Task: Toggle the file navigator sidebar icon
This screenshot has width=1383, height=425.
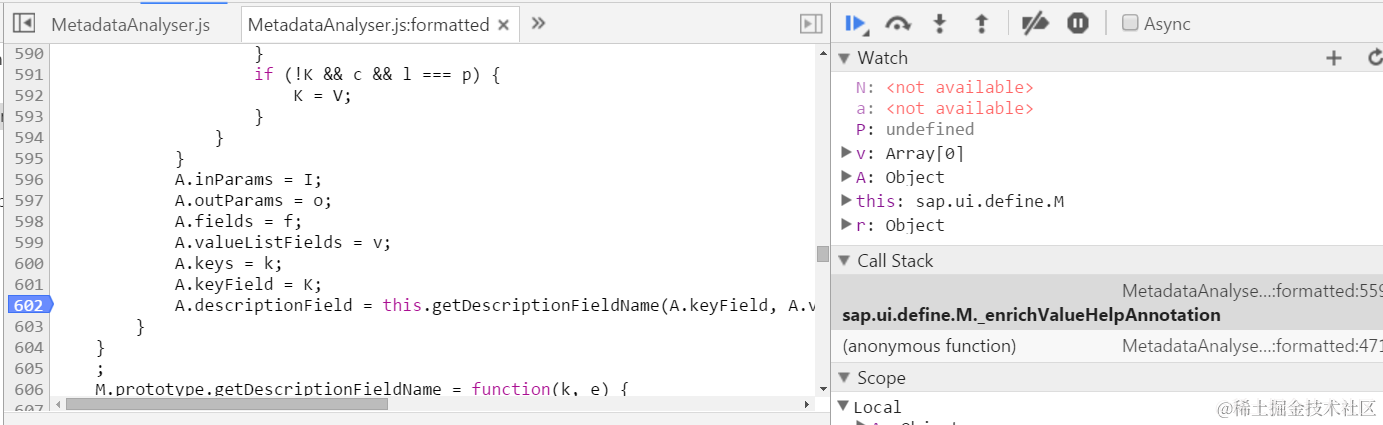Action: [24, 23]
